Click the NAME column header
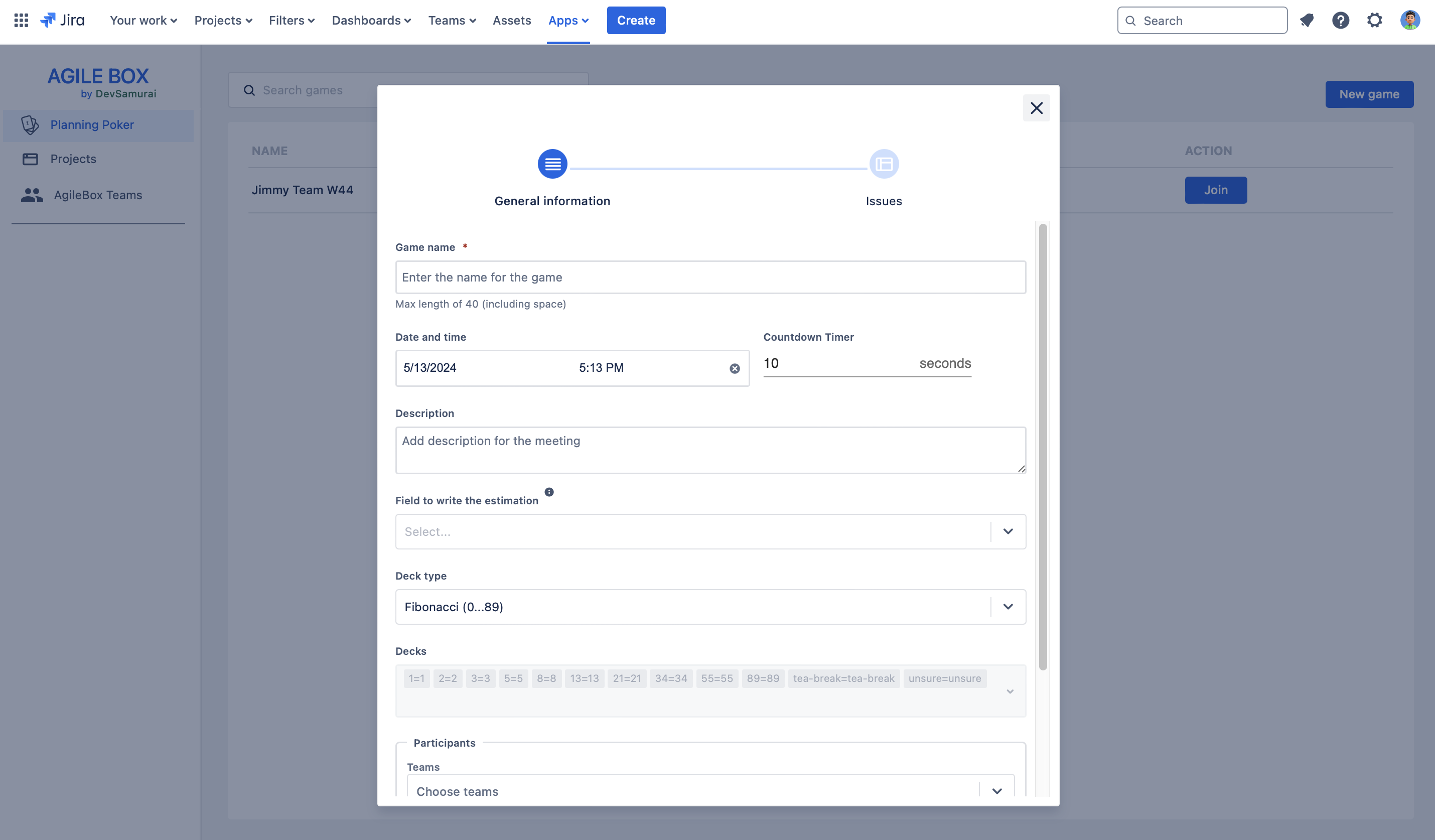This screenshot has width=1435, height=840. click(x=270, y=151)
